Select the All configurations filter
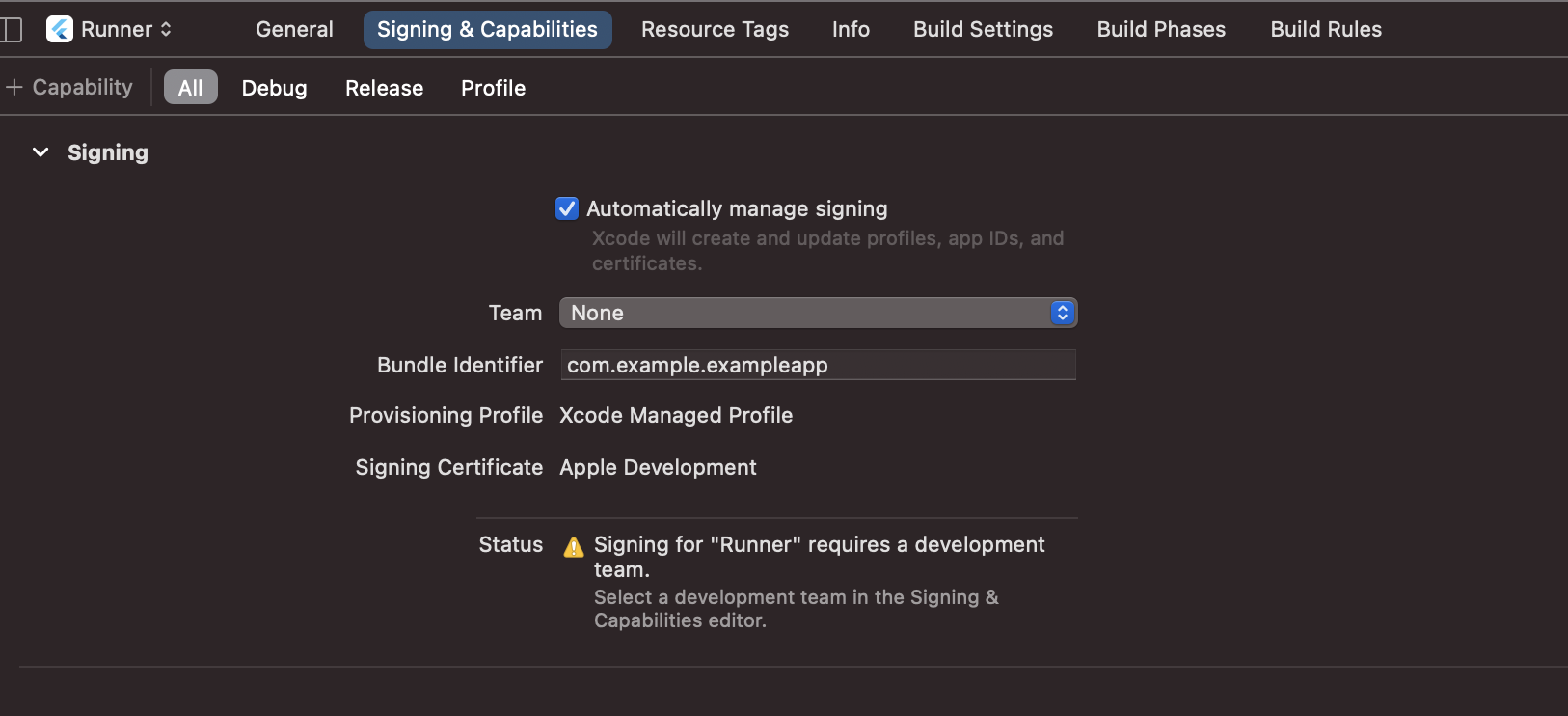The width and height of the screenshot is (1568, 716). click(x=190, y=88)
